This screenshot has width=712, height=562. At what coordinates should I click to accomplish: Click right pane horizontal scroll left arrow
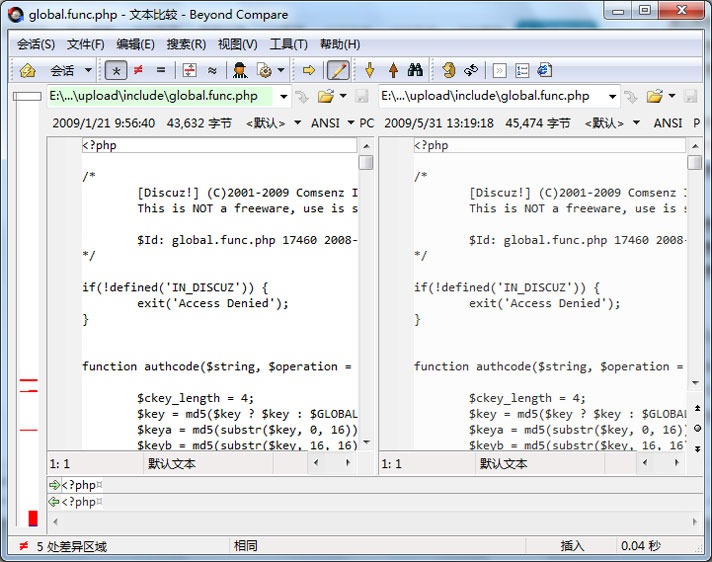[645, 463]
